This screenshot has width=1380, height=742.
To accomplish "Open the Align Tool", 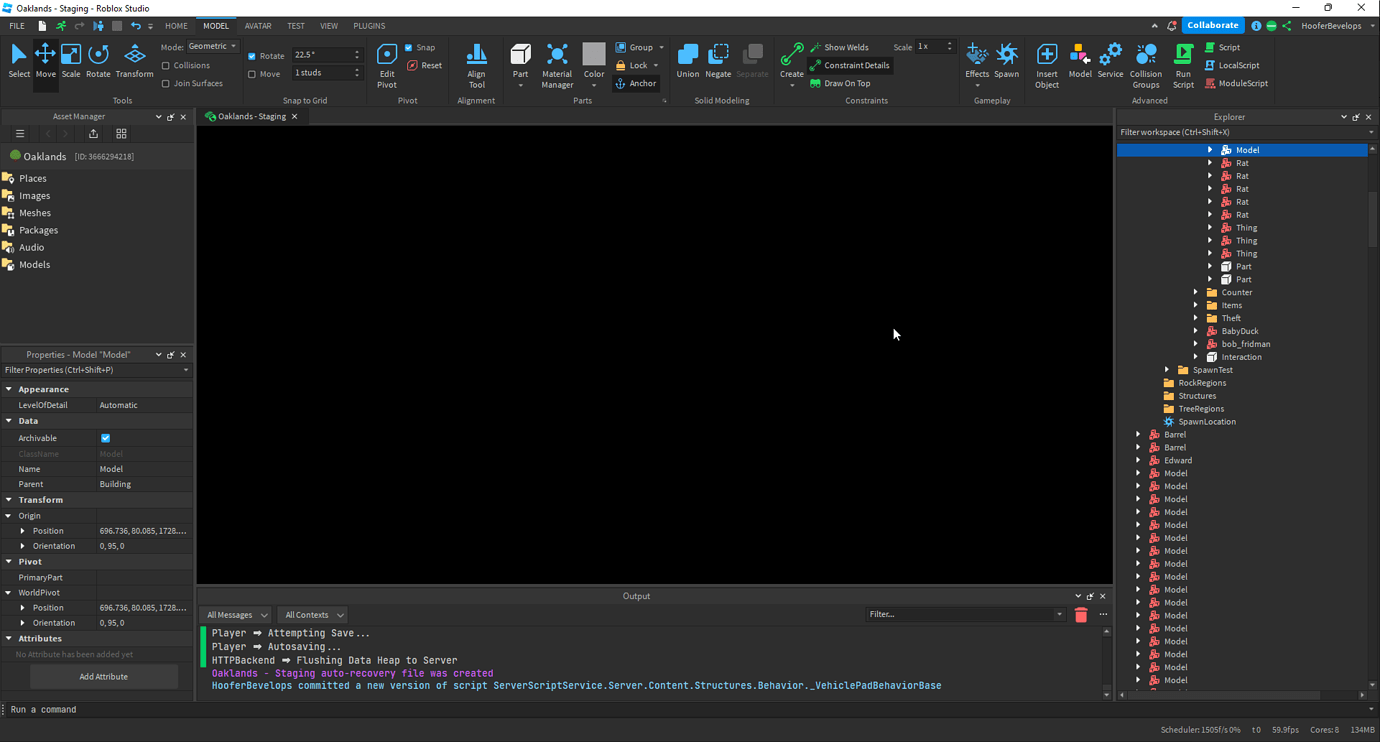I will click(x=476, y=66).
